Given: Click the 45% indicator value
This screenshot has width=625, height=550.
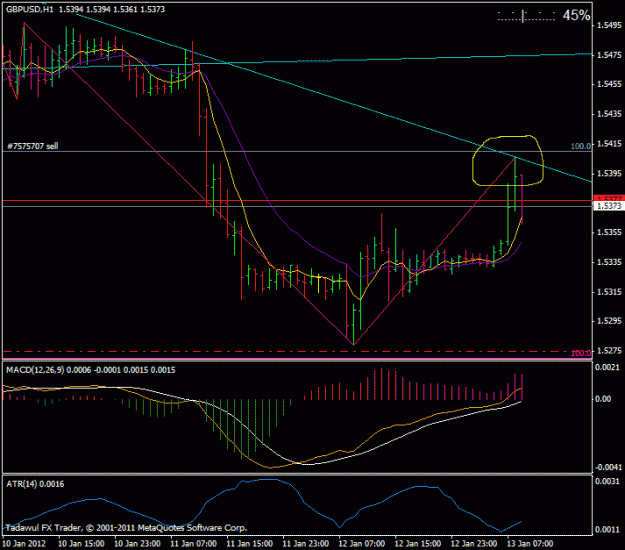Looking at the screenshot, I should (576, 16).
